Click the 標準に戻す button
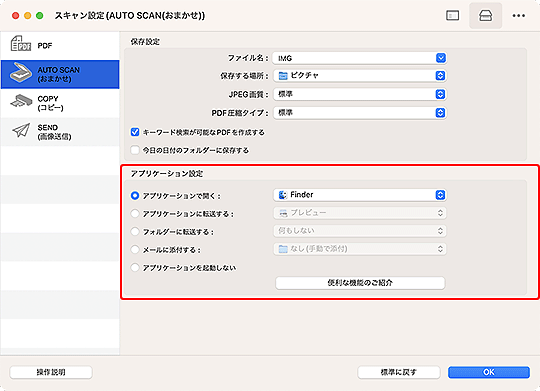Viewport: 540px width, 391px height. coord(398,372)
